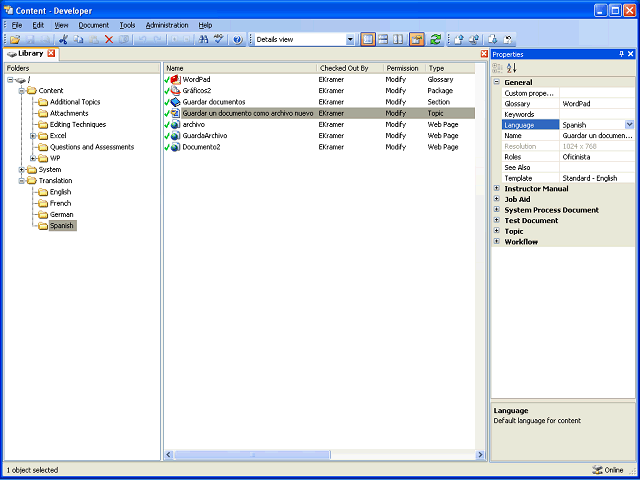The image size is (640, 480).
Task: Click the WordPad glossary row icon
Action: pos(176,80)
